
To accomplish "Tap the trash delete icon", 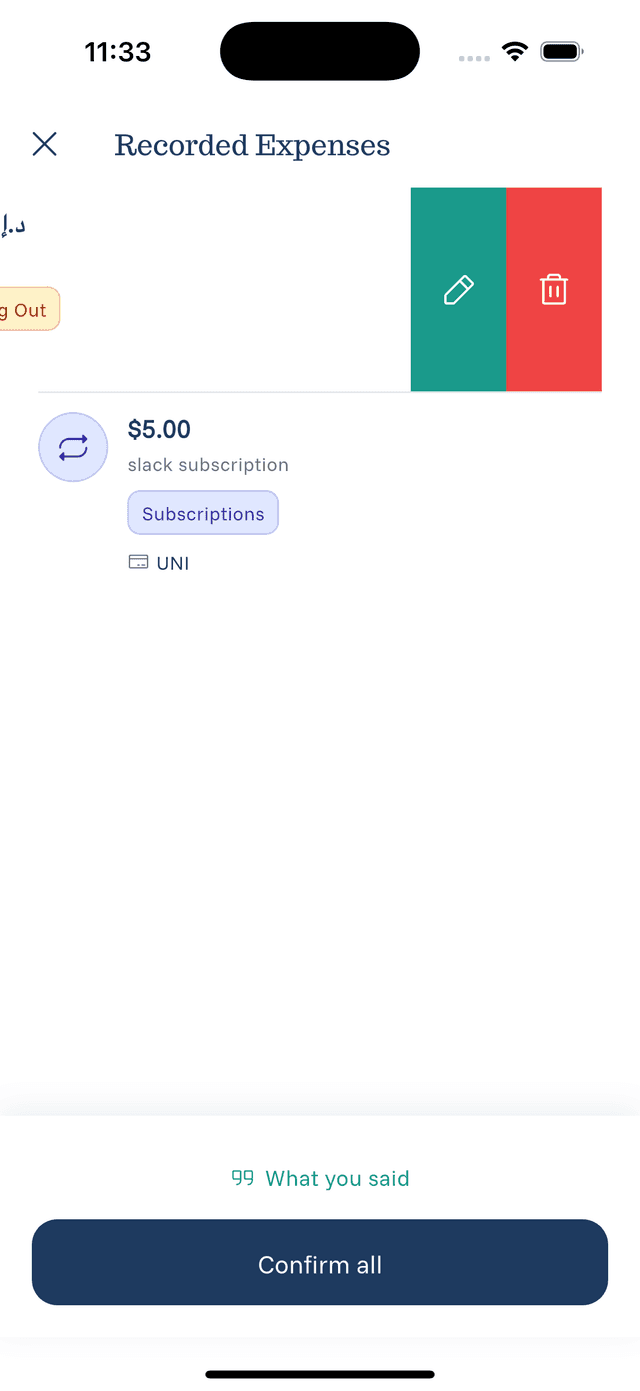I will pos(553,289).
